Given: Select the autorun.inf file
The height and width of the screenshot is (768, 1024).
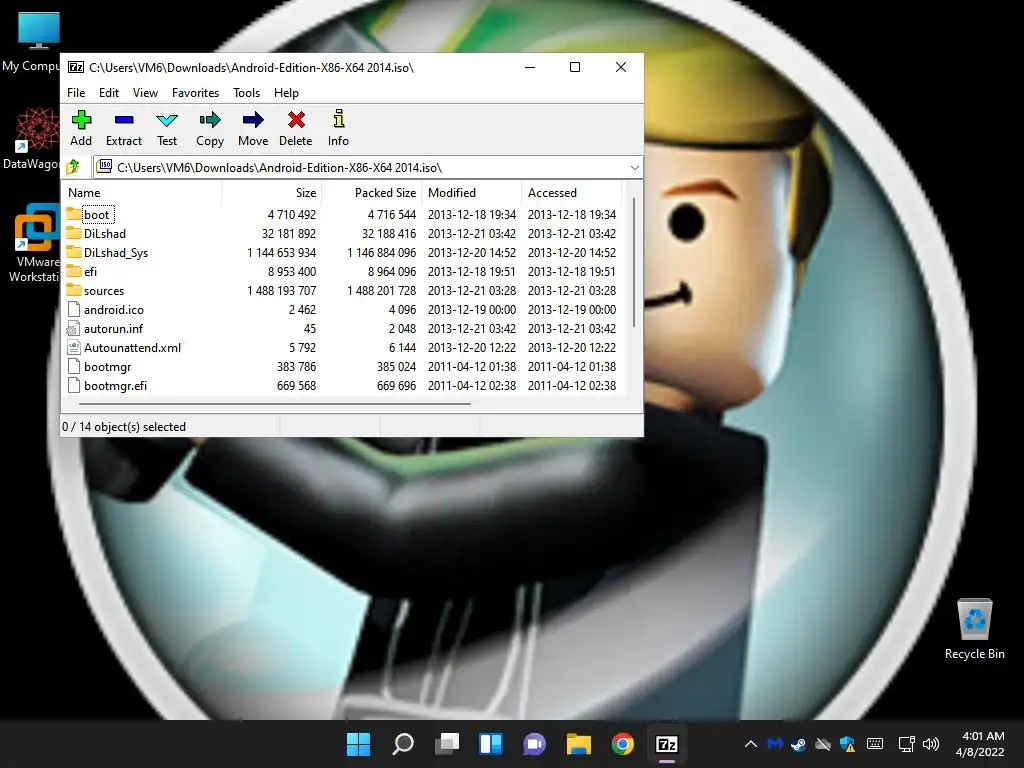Looking at the screenshot, I should click(x=104, y=328).
